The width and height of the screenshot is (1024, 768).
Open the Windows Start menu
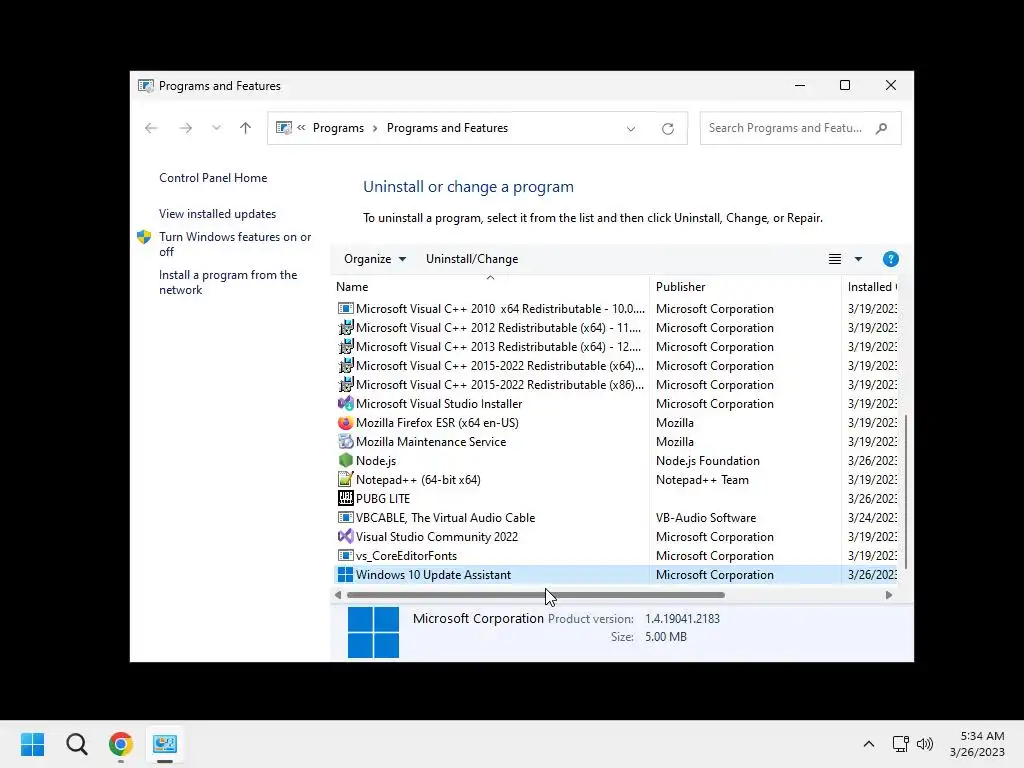point(33,744)
